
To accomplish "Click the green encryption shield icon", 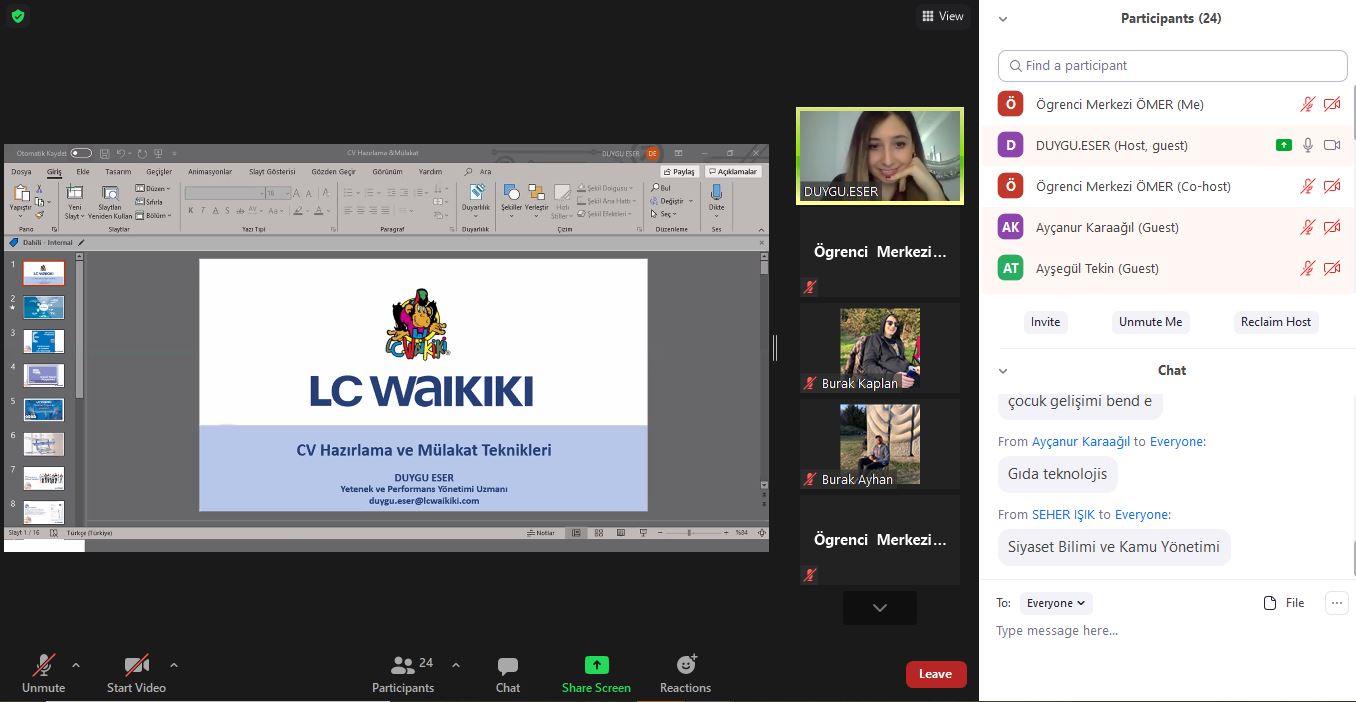I will (18, 16).
